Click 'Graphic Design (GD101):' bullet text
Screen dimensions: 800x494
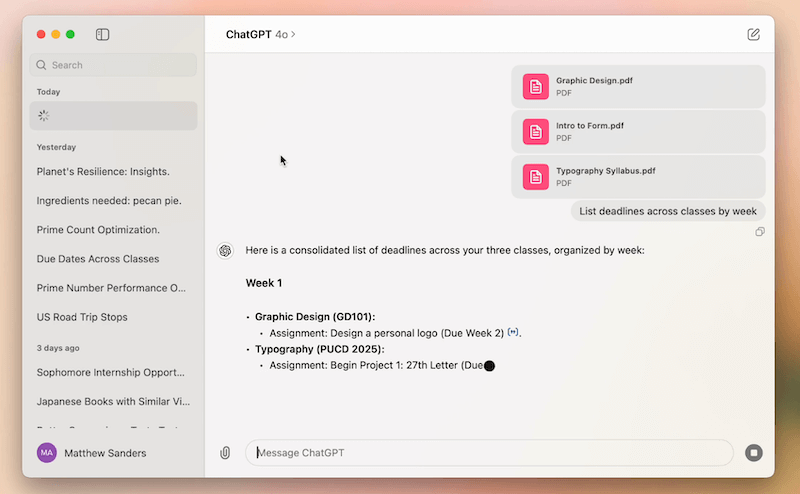tap(315, 316)
